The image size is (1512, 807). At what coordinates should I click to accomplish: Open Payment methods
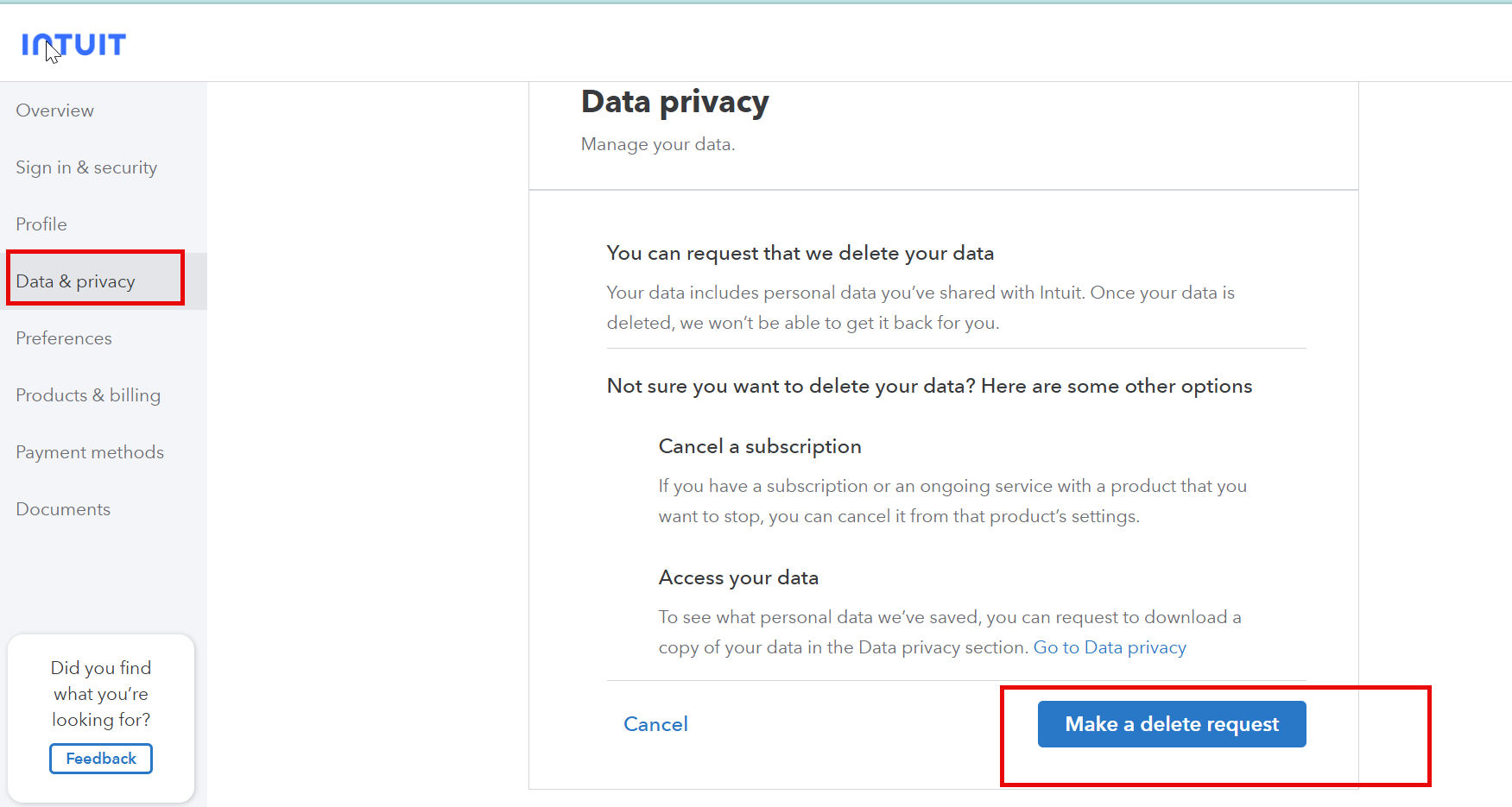pos(90,452)
